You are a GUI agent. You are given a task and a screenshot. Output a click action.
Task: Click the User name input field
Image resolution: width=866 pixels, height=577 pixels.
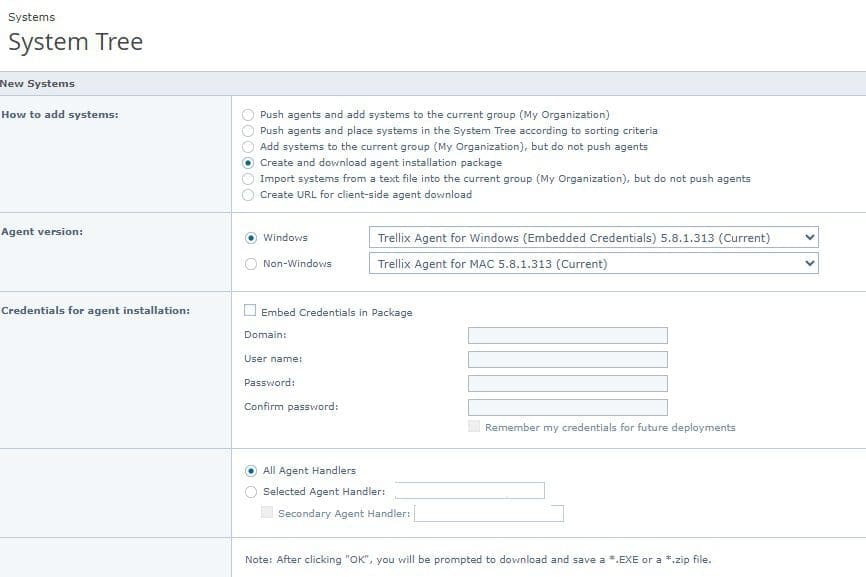(x=567, y=359)
